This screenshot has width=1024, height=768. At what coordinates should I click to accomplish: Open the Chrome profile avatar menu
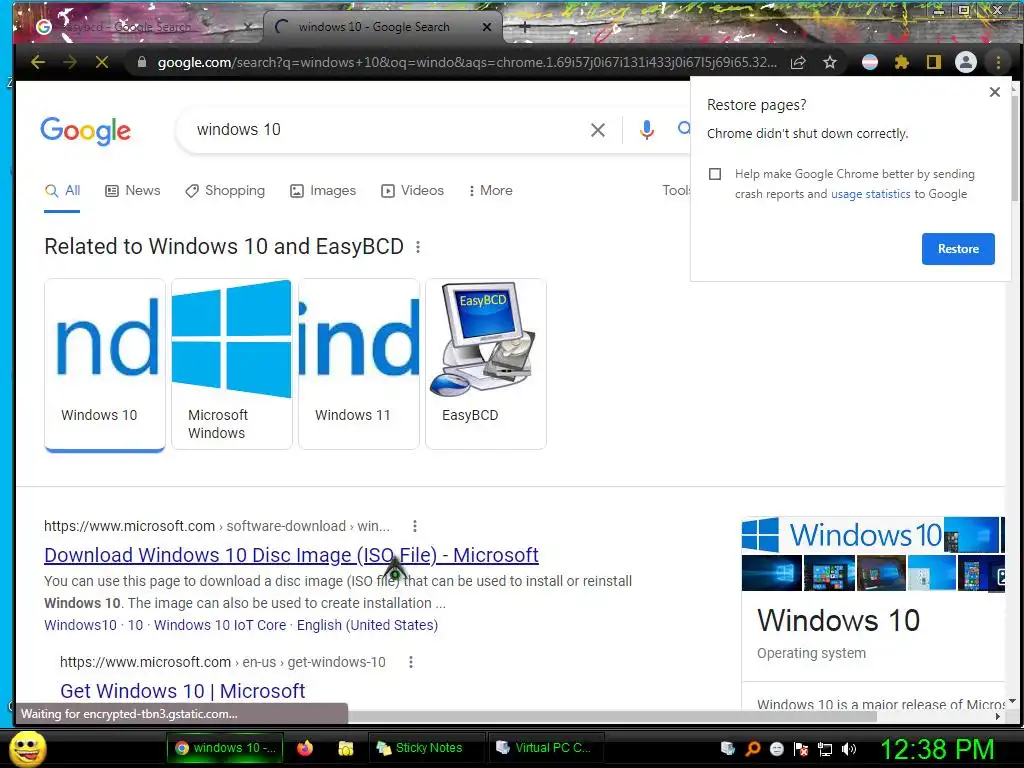[966, 62]
